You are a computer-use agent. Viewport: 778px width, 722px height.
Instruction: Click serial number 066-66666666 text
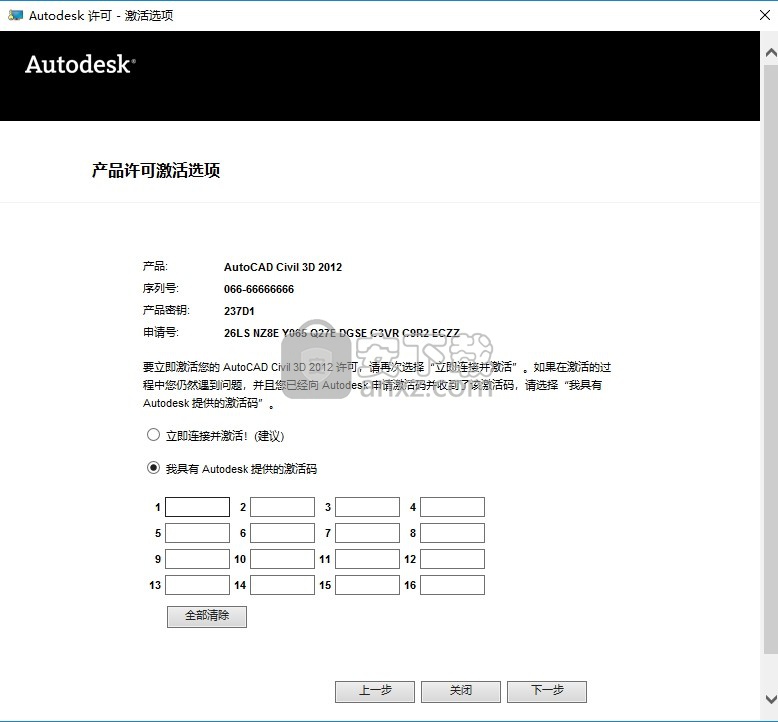click(259, 289)
